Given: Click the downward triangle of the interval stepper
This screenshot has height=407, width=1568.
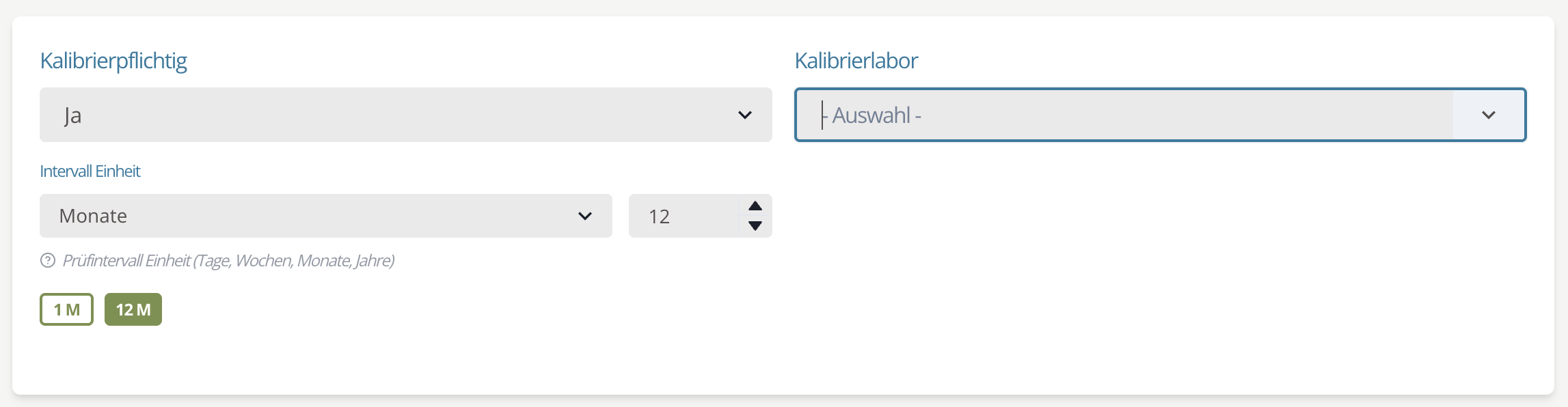Looking at the screenshot, I should point(754,227).
